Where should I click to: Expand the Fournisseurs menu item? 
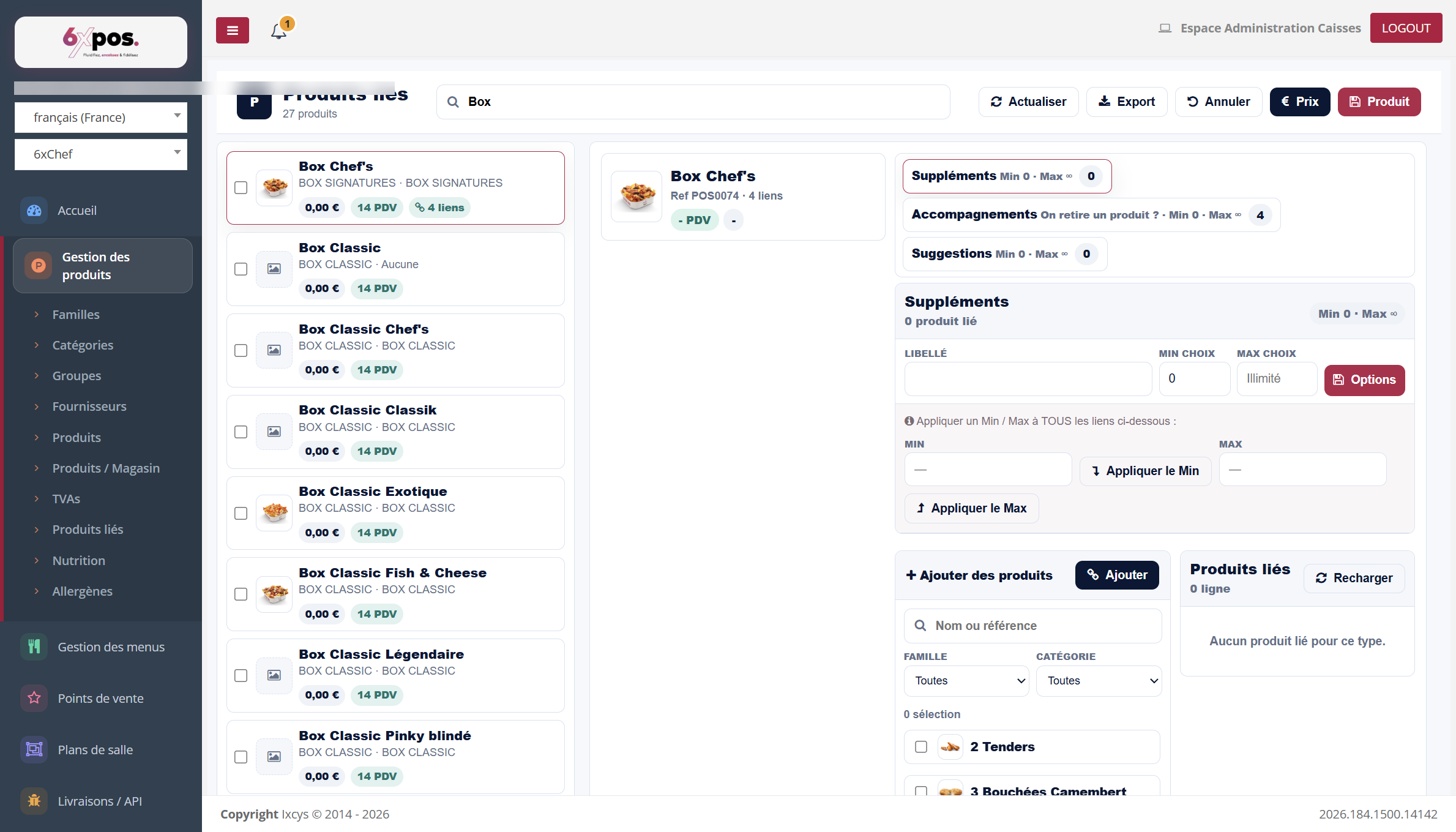pyautogui.click(x=89, y=406)
